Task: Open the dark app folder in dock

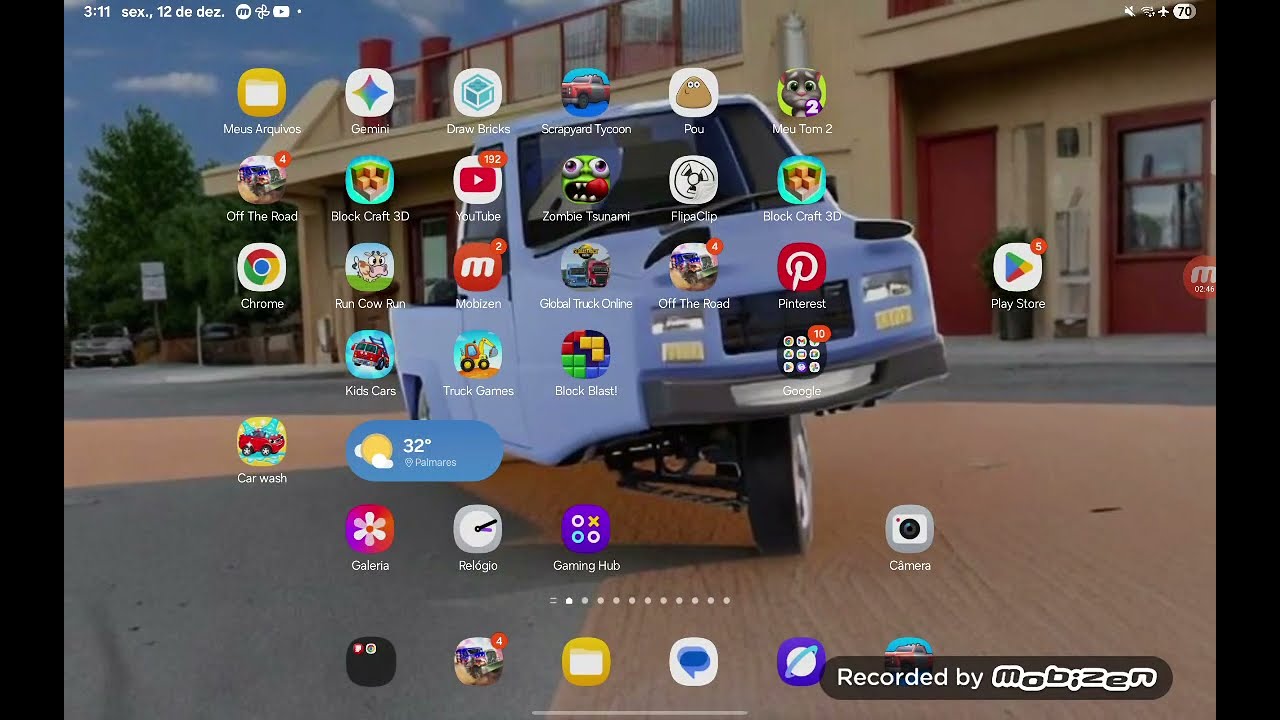Action: click(x=370, y=661)
